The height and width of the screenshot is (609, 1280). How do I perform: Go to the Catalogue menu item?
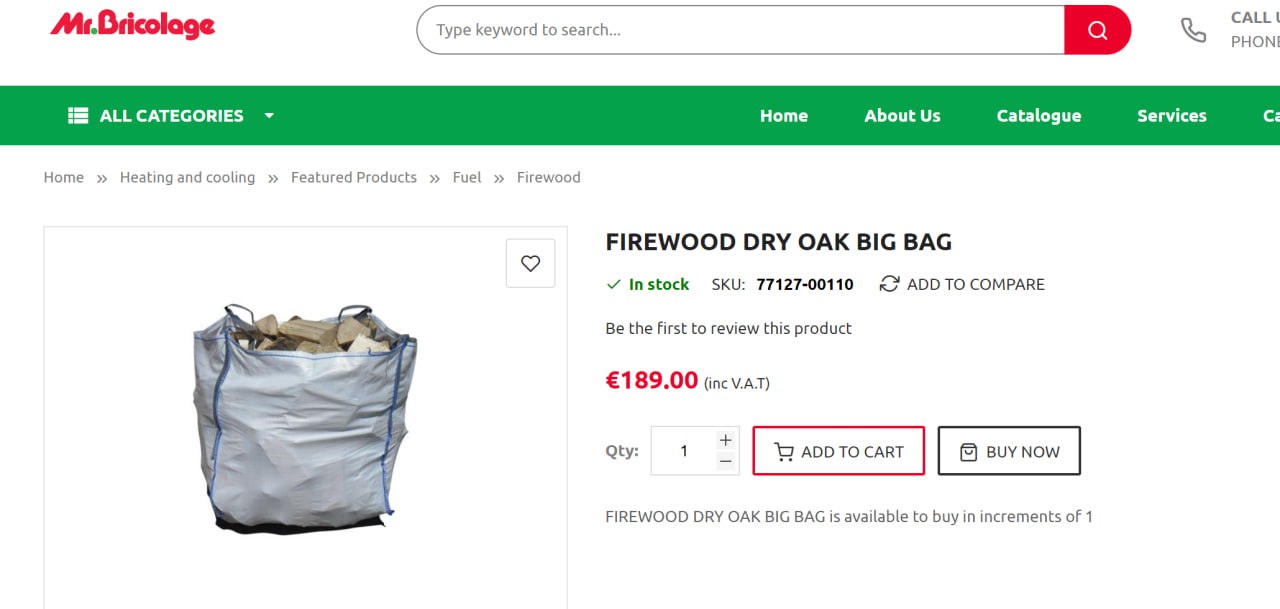click(x=1038, y=116)
